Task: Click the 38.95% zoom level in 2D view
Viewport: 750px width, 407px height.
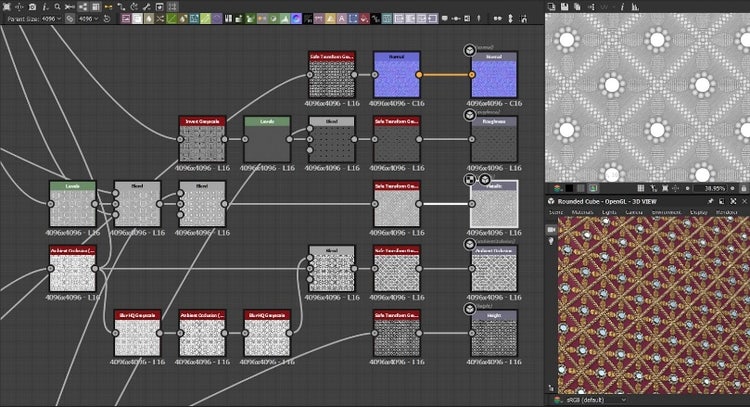Action: [713, 187]
